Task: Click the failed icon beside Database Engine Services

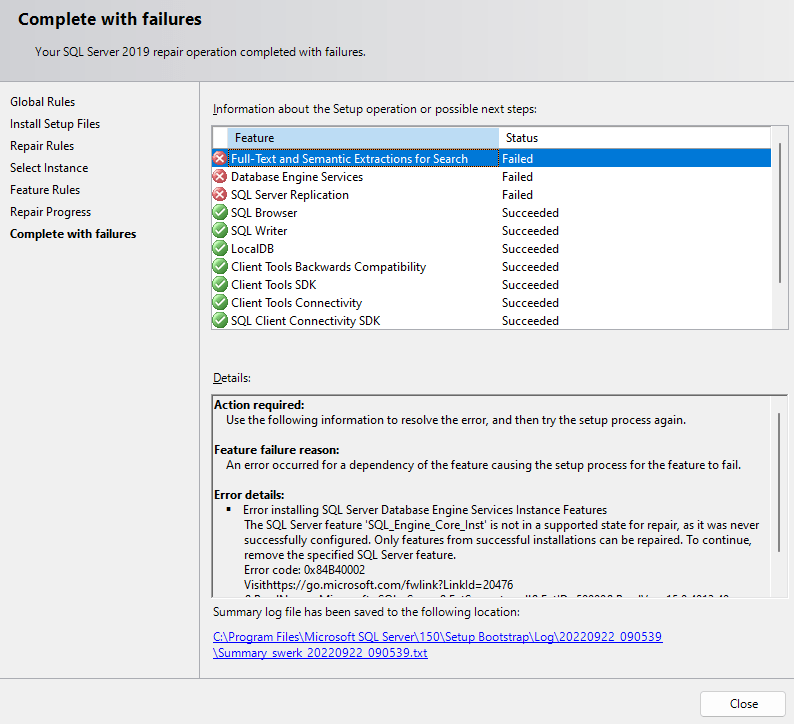Action: click(x=220, y=177)
